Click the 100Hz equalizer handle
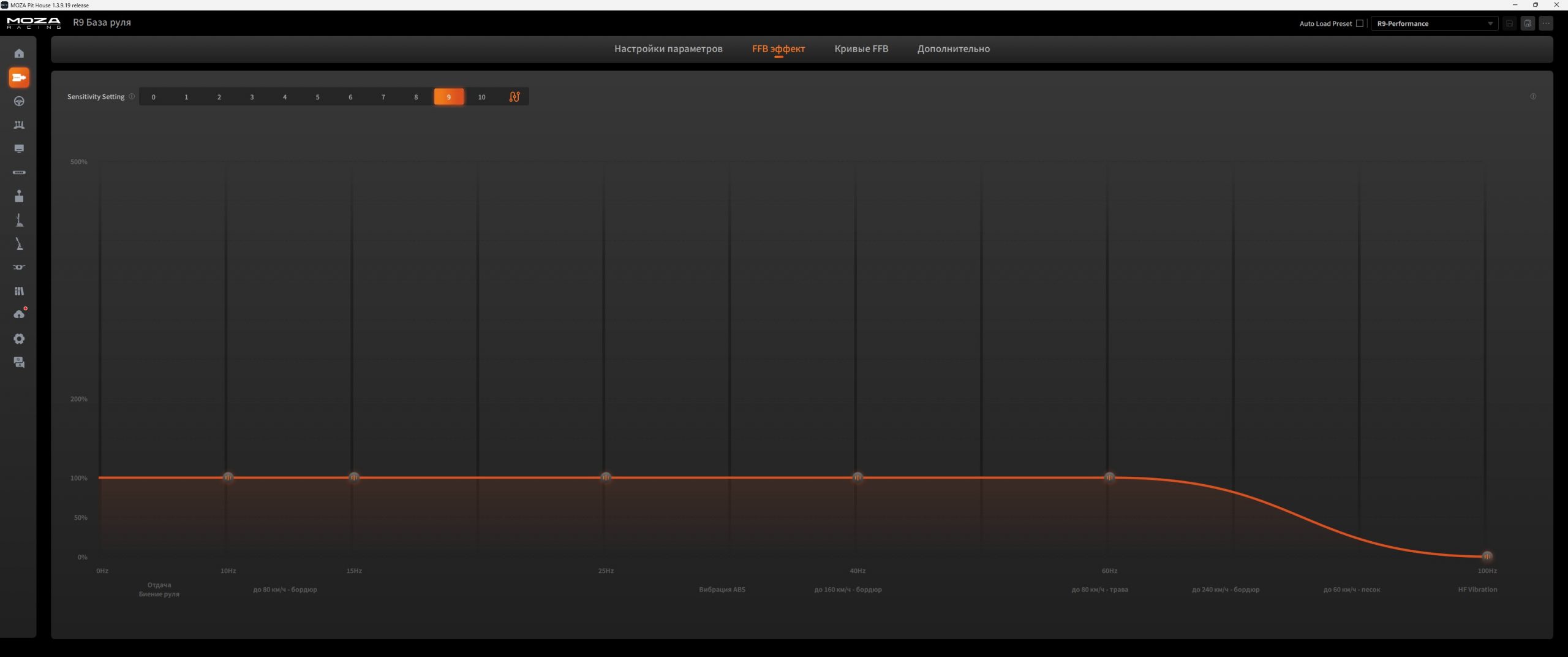Viewport: 1568px width, 657px height. [1487, 556]
